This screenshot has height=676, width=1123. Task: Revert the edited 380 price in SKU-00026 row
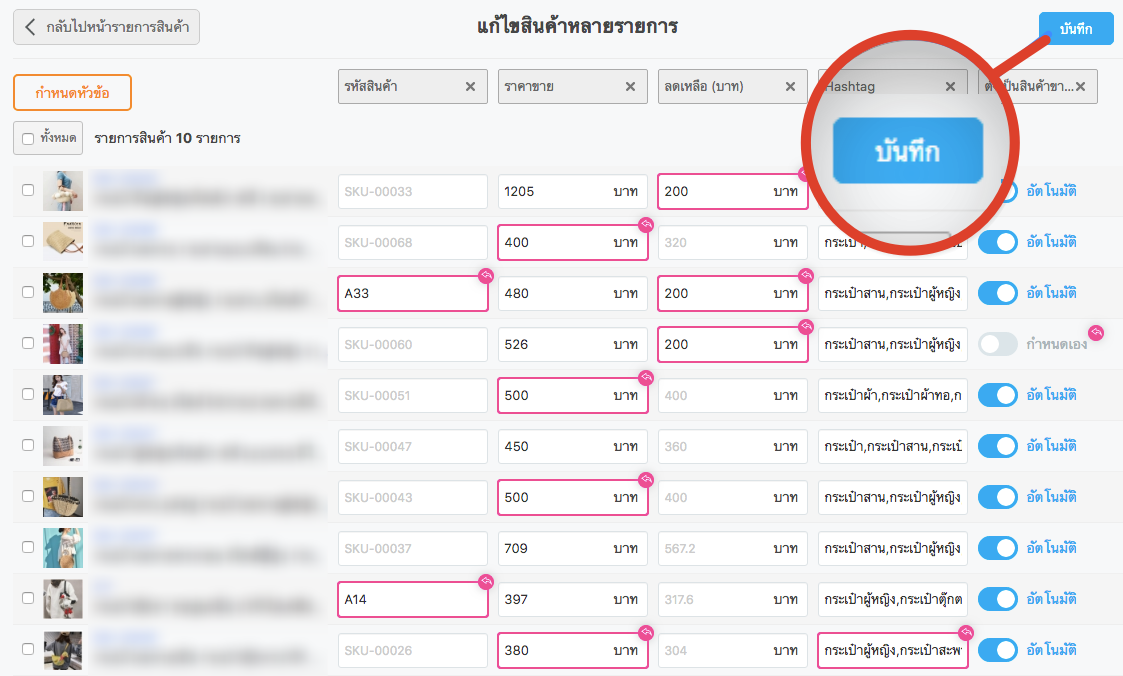[646, 633]
